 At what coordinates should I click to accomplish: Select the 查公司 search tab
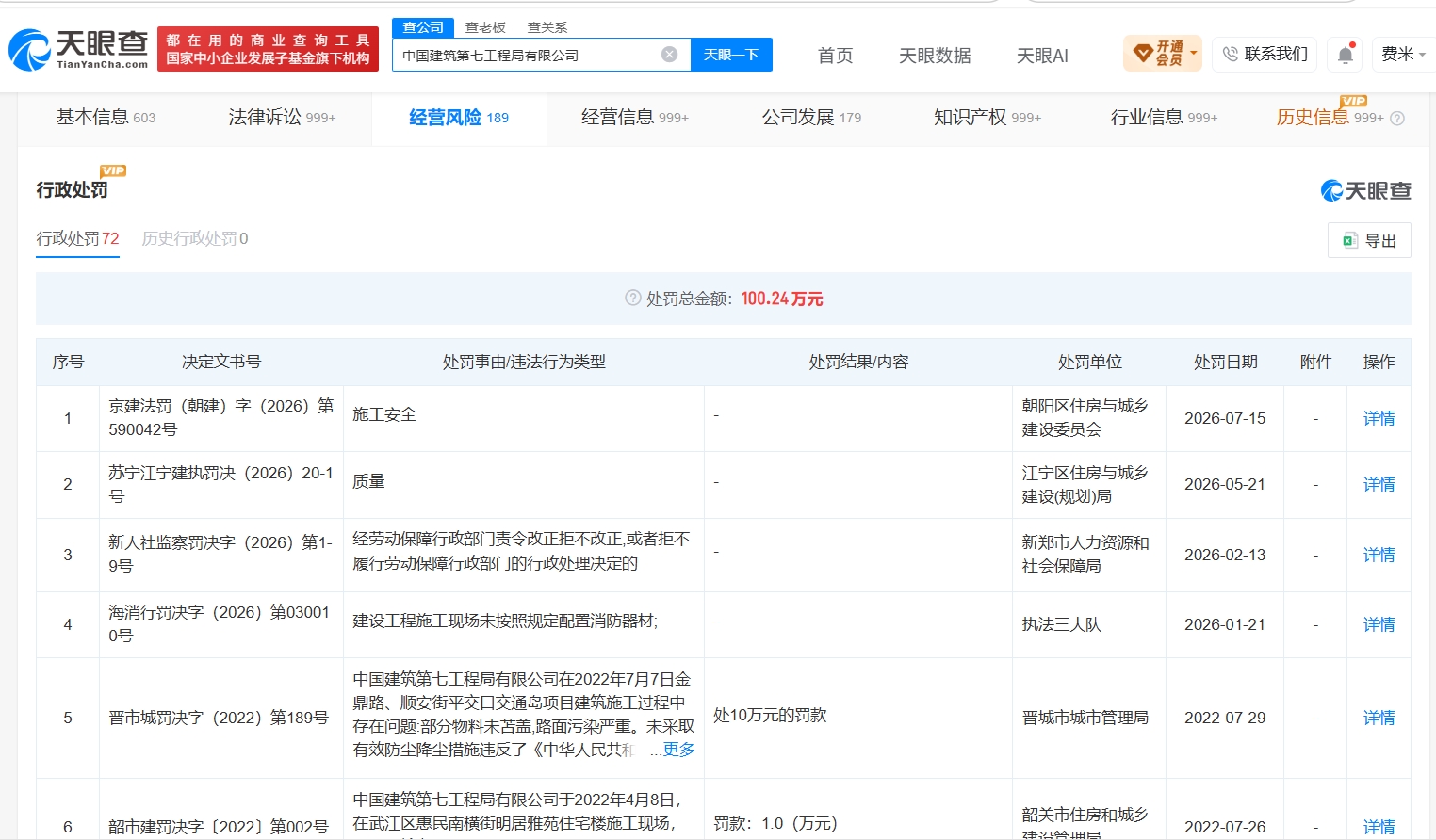(x=423, y=27)
